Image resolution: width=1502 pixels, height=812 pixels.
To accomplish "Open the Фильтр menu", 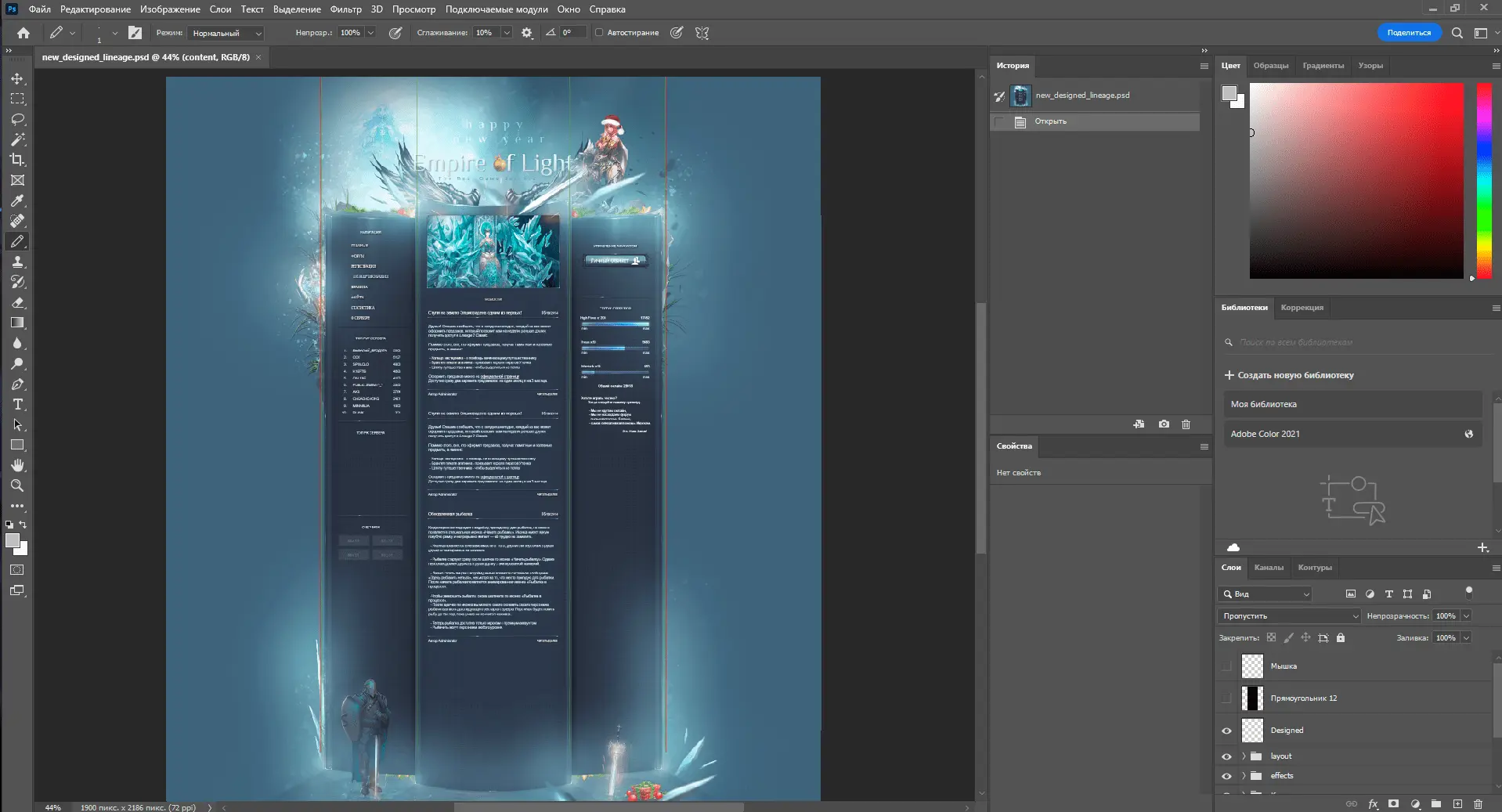I will [345, 9].
